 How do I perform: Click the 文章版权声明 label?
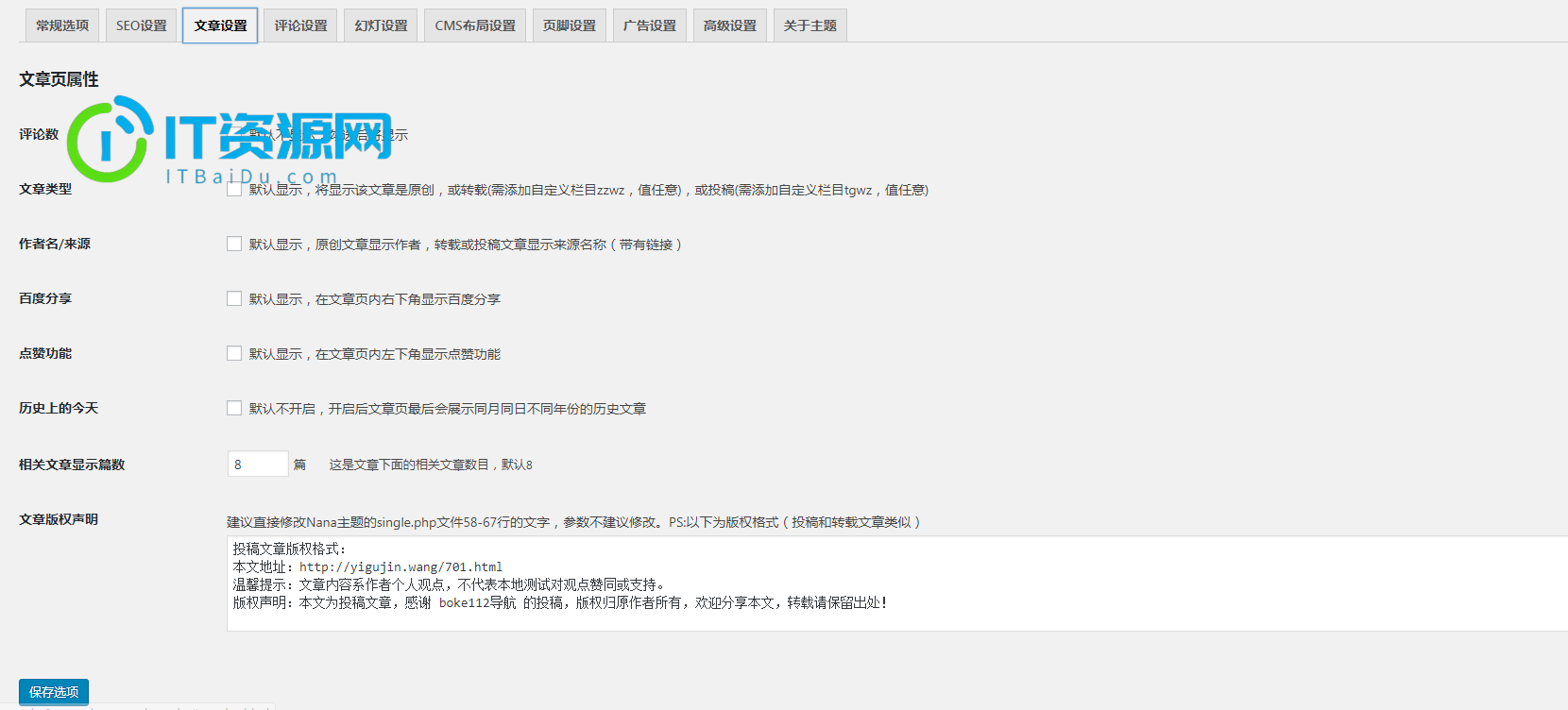[59, 519]
